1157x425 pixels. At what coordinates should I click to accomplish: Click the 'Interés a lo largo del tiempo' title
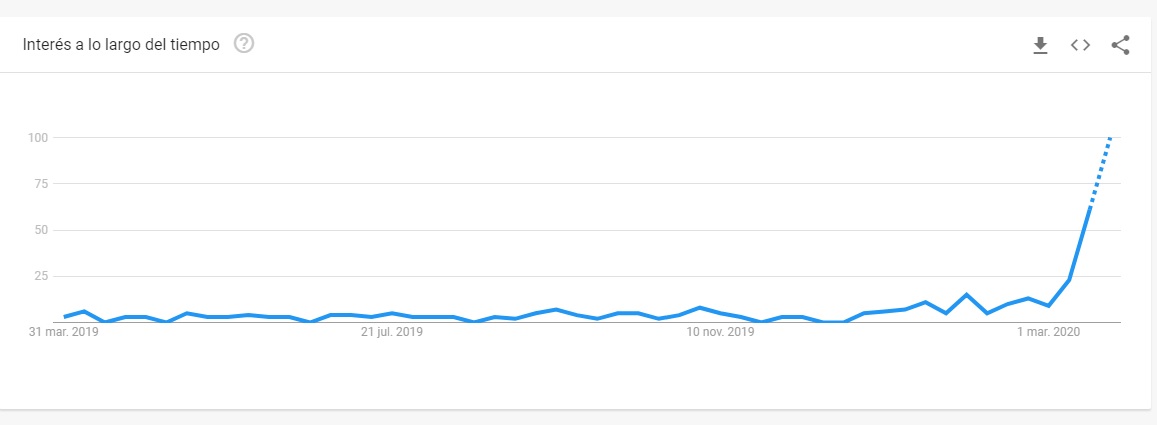coord(121,45)
